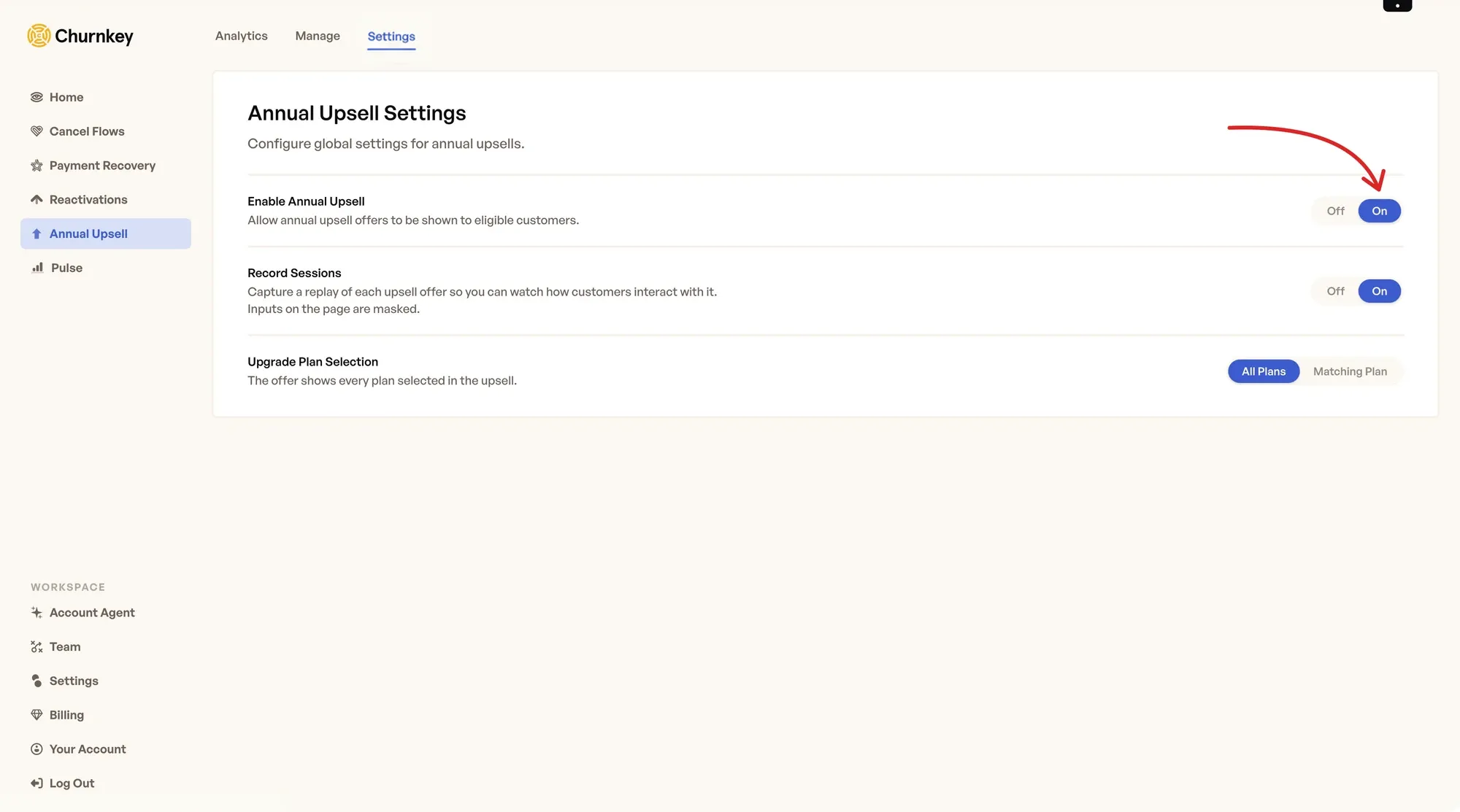Set Enable Annual Upsell to On
The width and height of the screenshot is (1460, 812).
click(1379, 211)
